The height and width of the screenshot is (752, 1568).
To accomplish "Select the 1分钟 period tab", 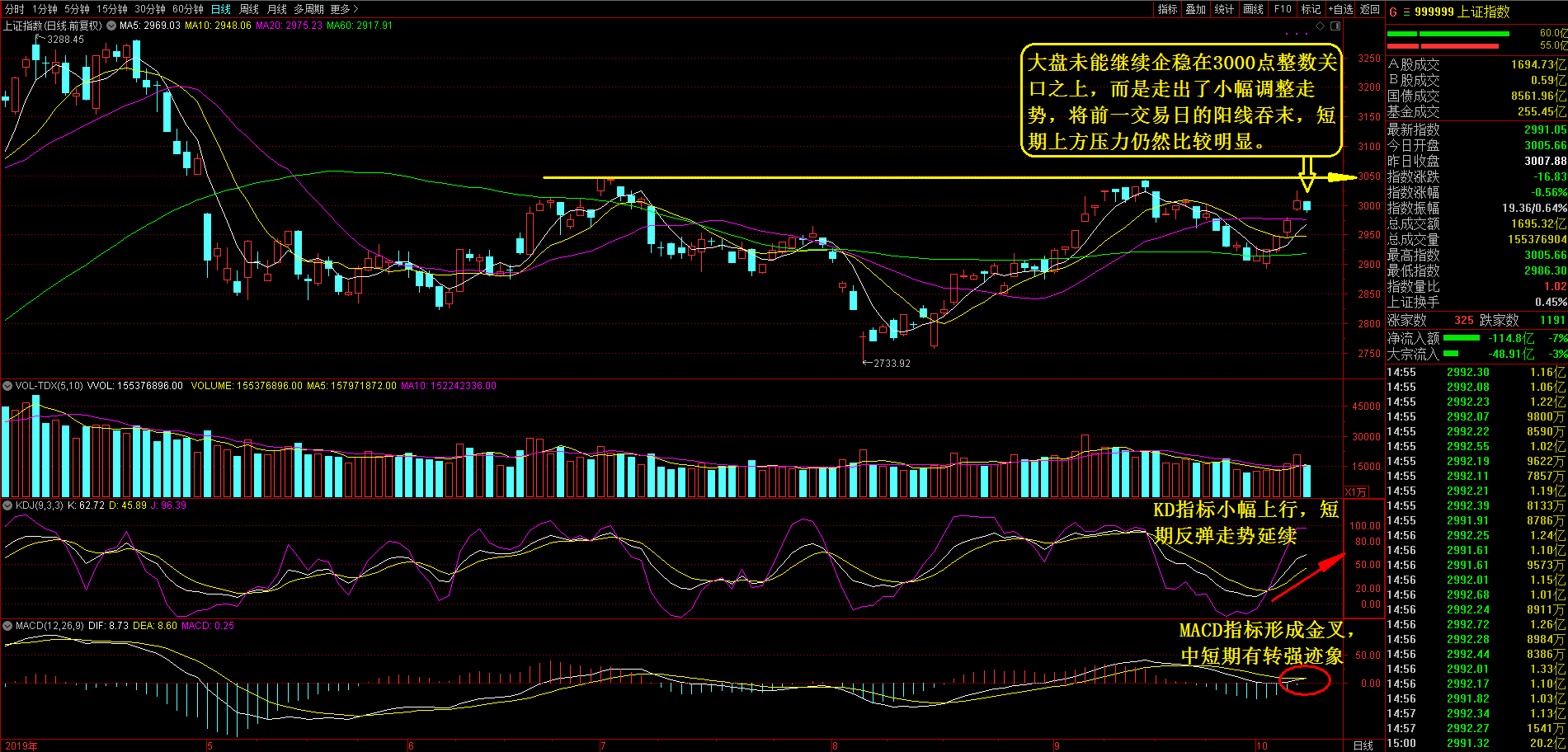I will click(x=45, y=9).
